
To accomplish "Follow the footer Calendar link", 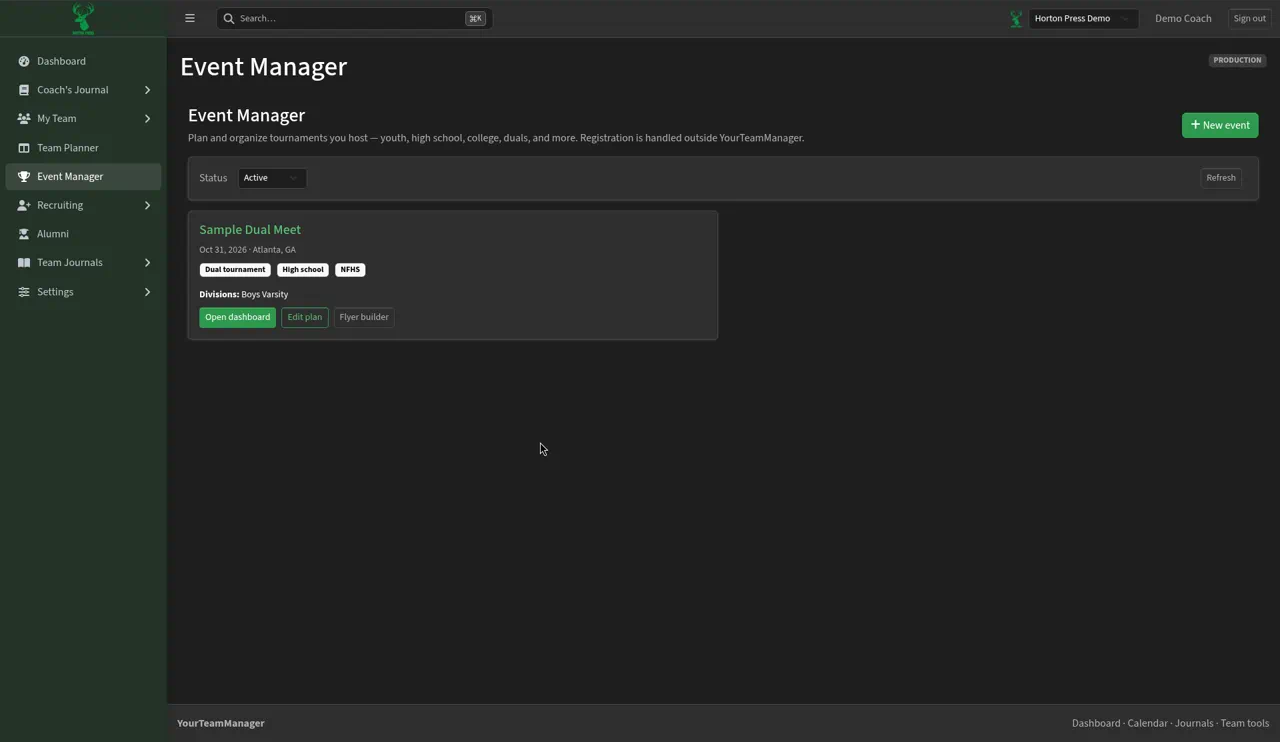I will pos(1147,723).
